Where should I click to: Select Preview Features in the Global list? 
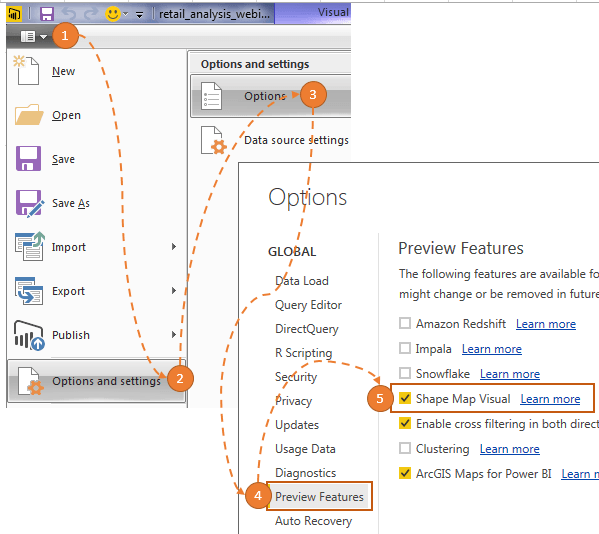(x=319, y=496)
